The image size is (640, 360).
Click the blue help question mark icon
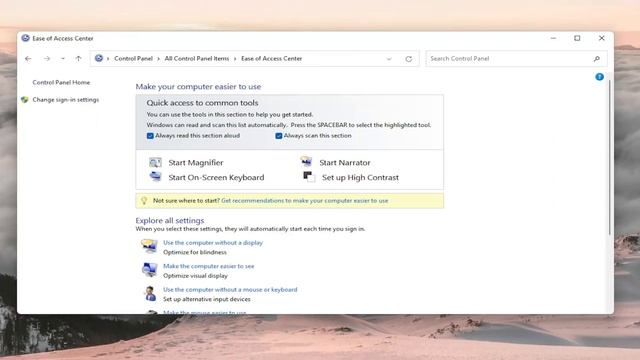pyautogui.click(x=599, y=77)
